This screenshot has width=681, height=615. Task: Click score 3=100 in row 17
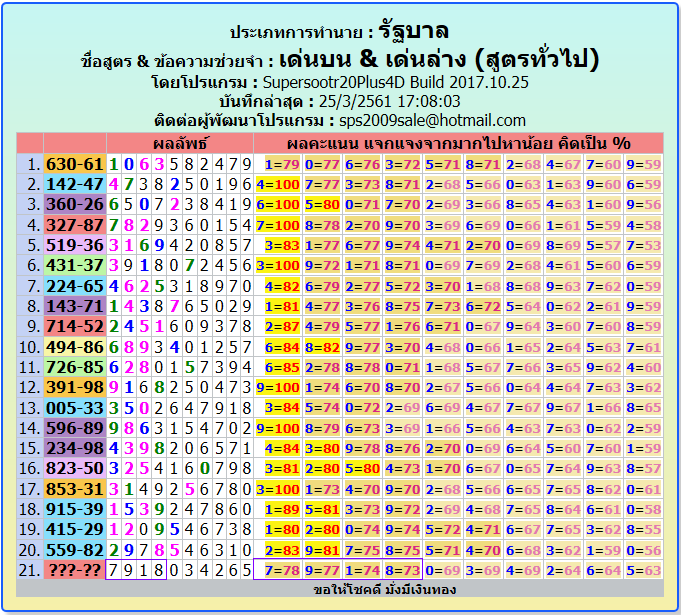pos(278,489)
